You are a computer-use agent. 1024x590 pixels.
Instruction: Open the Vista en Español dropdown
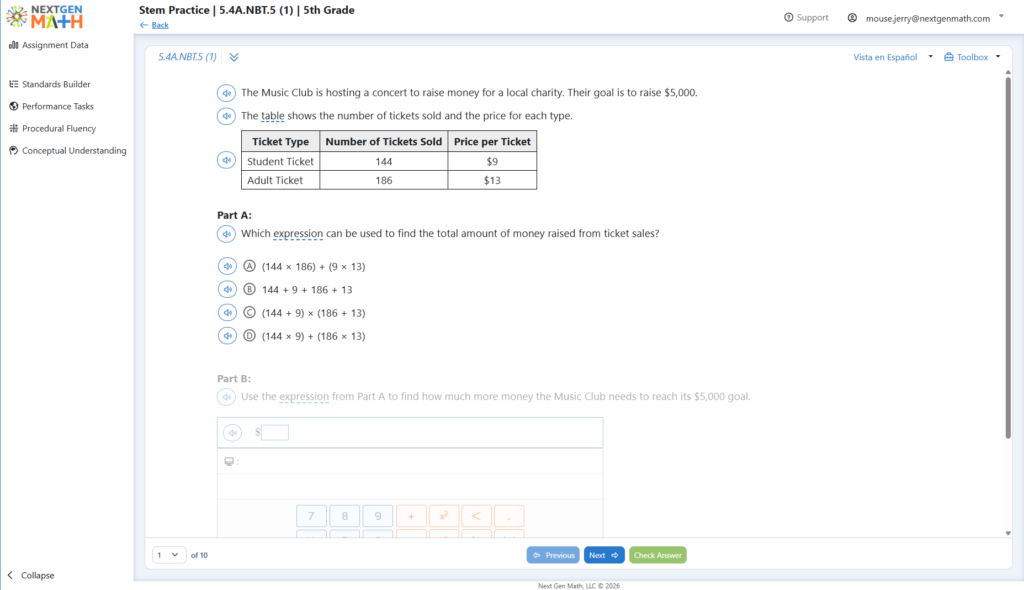point(893,57)
